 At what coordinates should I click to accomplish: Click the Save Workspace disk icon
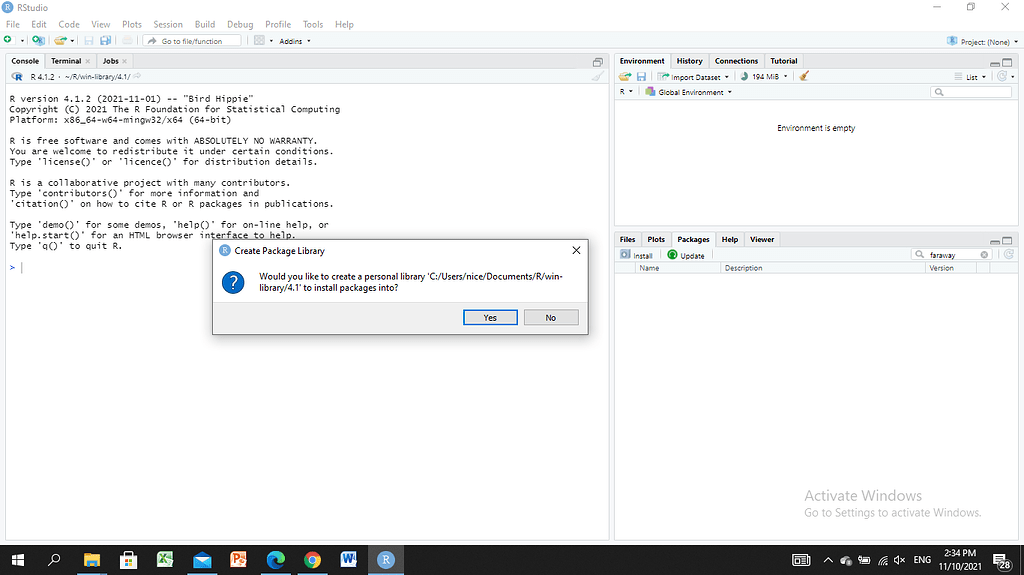pyautogui.click(x=641, y=76)
